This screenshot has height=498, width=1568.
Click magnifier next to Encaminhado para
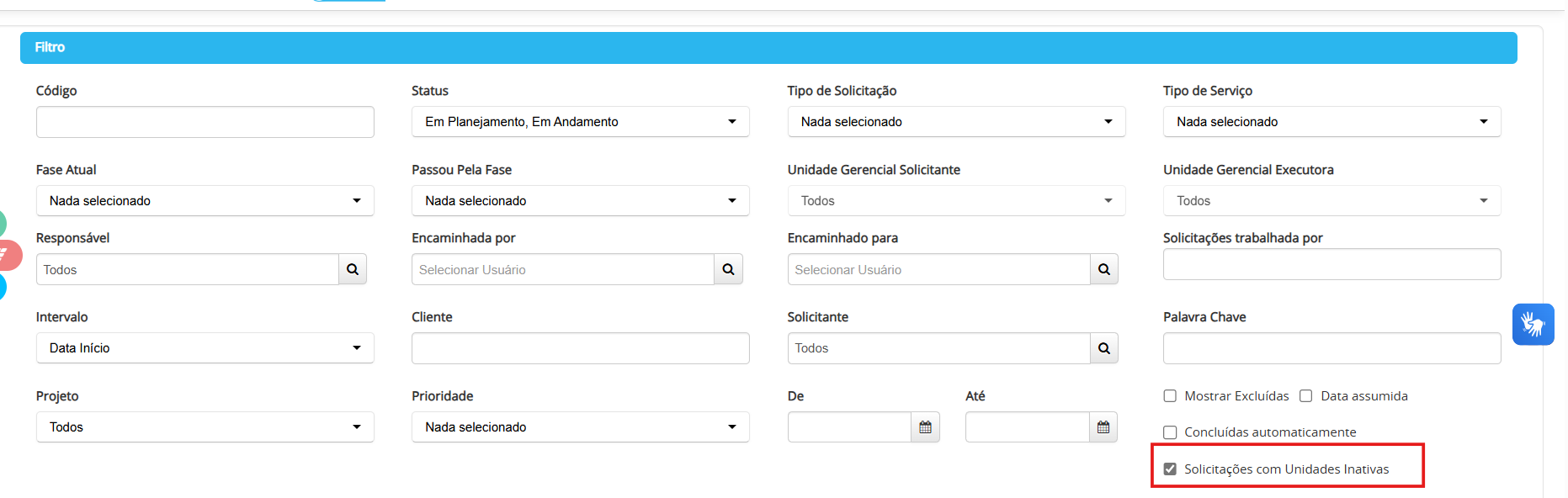pos(1104,269)
